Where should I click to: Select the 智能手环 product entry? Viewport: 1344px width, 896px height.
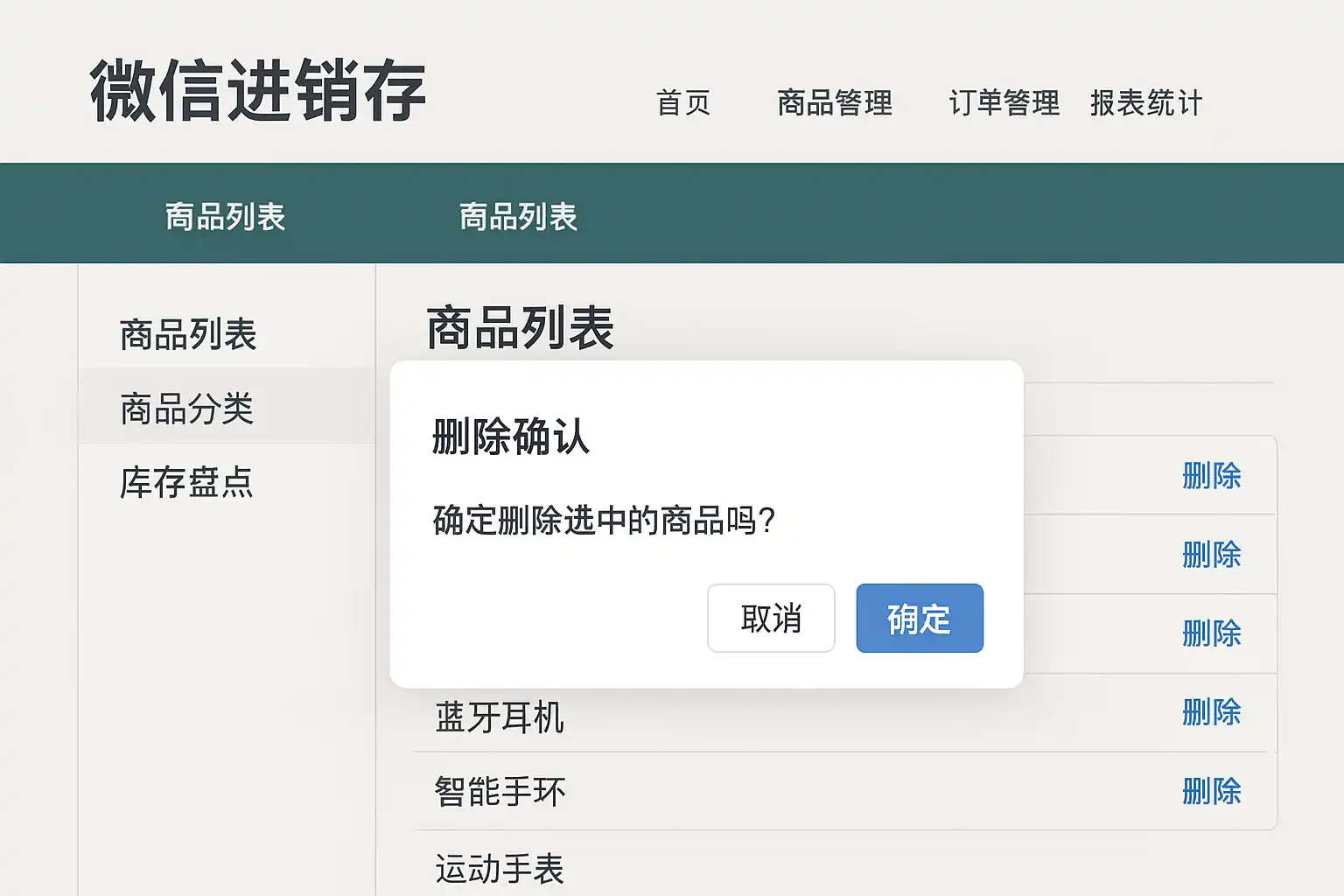(x=500, y=792)
